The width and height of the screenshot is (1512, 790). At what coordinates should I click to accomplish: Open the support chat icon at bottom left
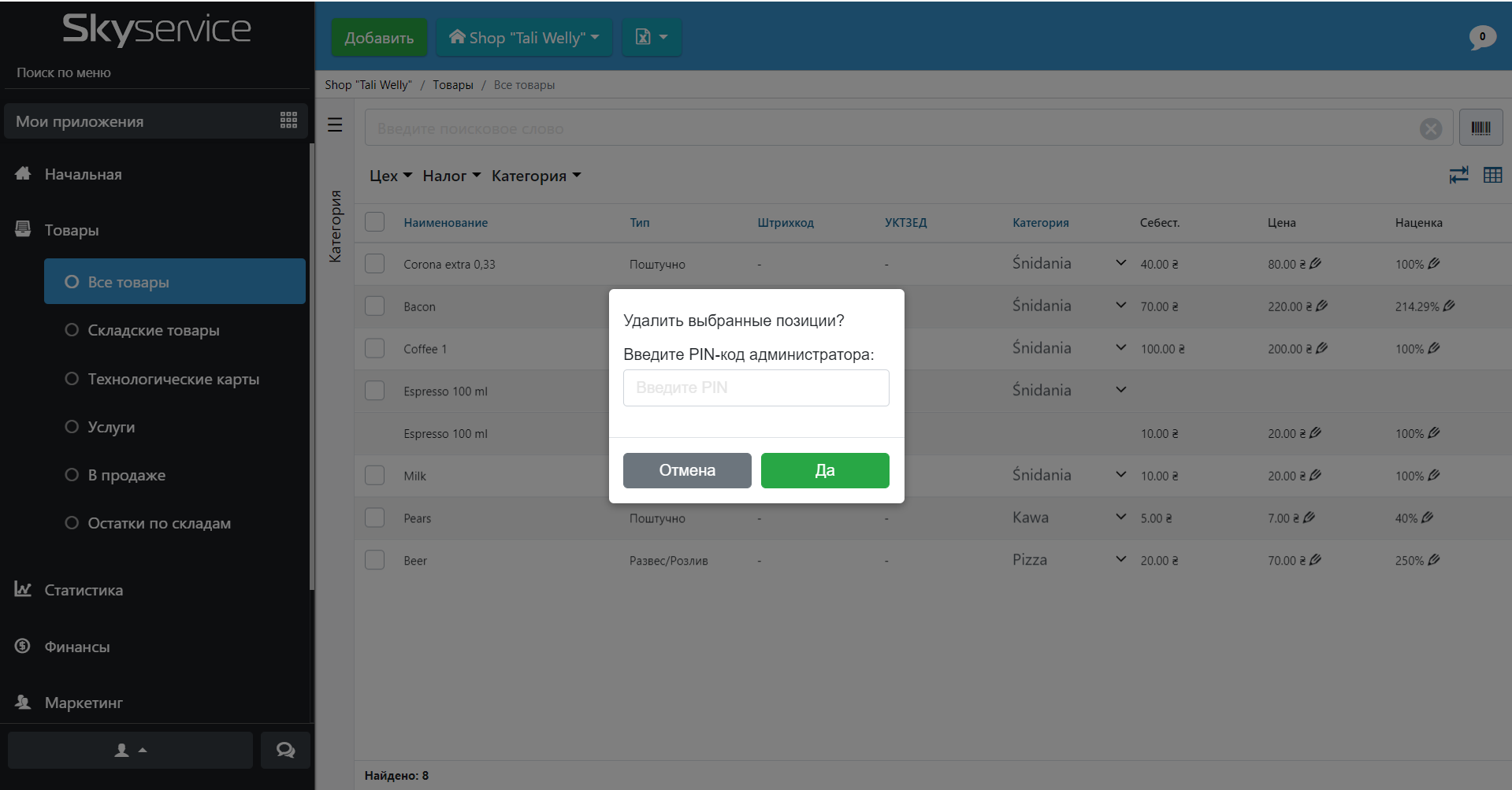click(285, 750)
